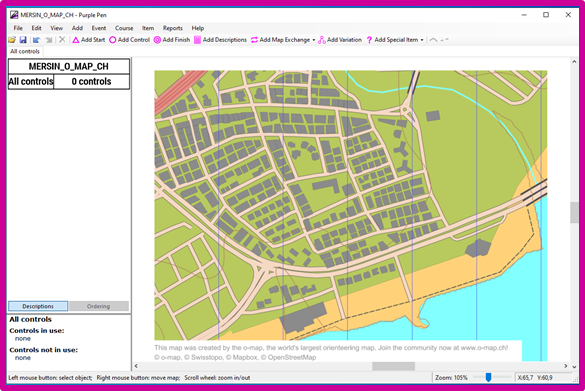
Task: Click the Delete X icon in toolbar
Action: 62,40
